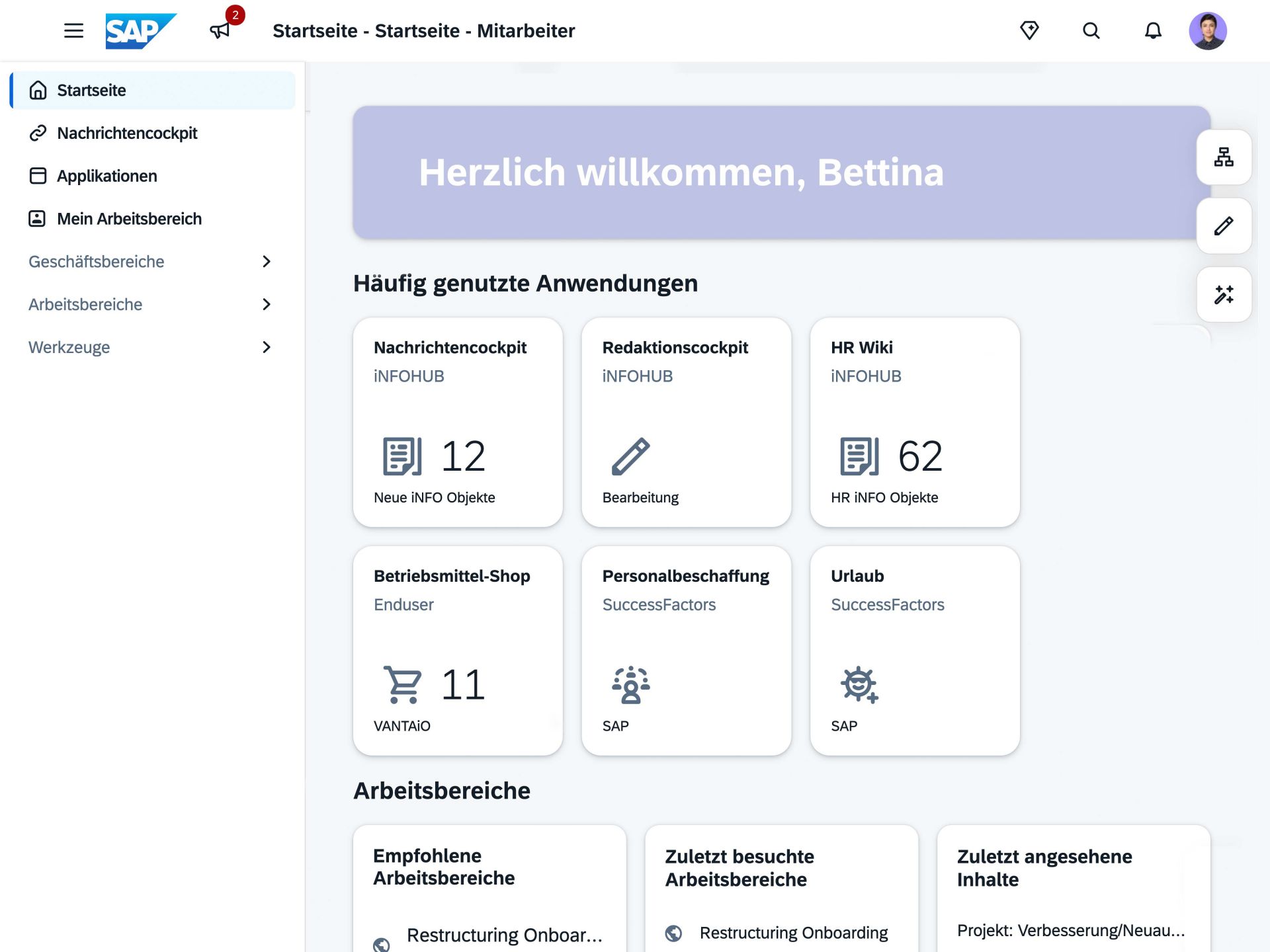Open the Betriebsmittel-Shop tile title
This screenshot has width=1270, height=952.
click(x=452, y=576)
